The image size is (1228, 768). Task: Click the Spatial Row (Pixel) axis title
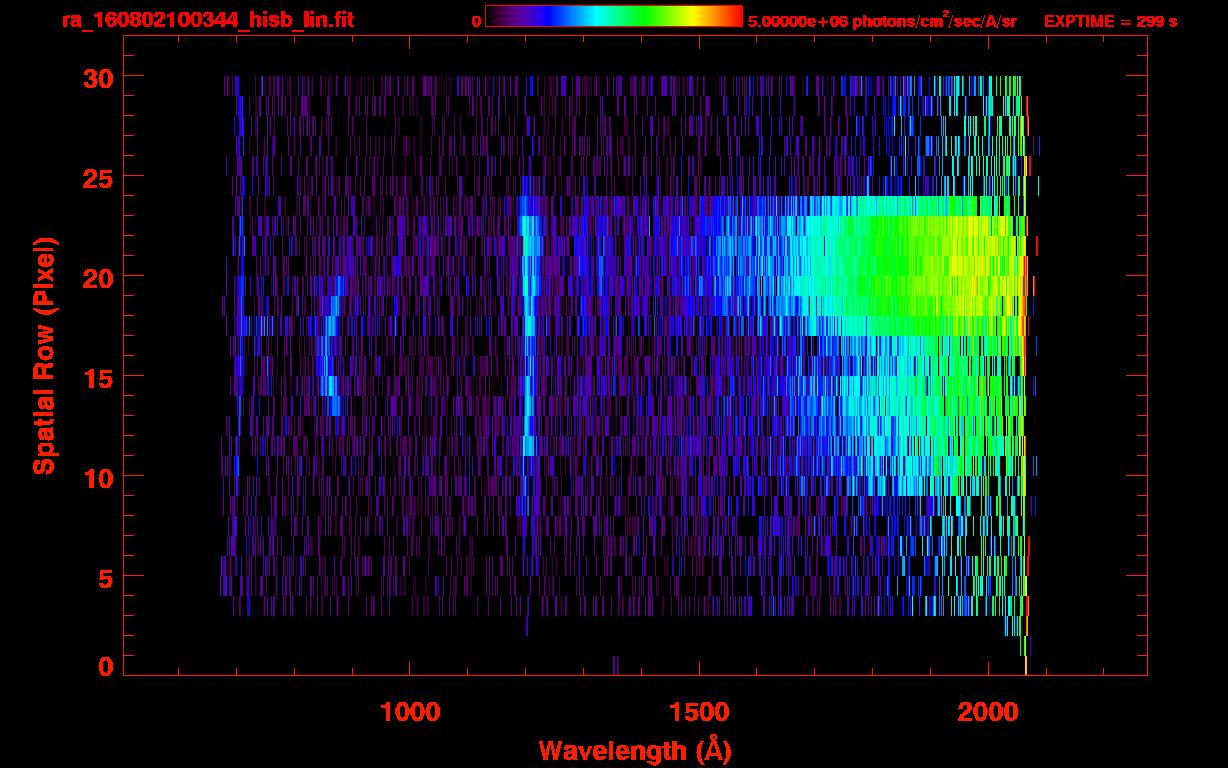45,356
